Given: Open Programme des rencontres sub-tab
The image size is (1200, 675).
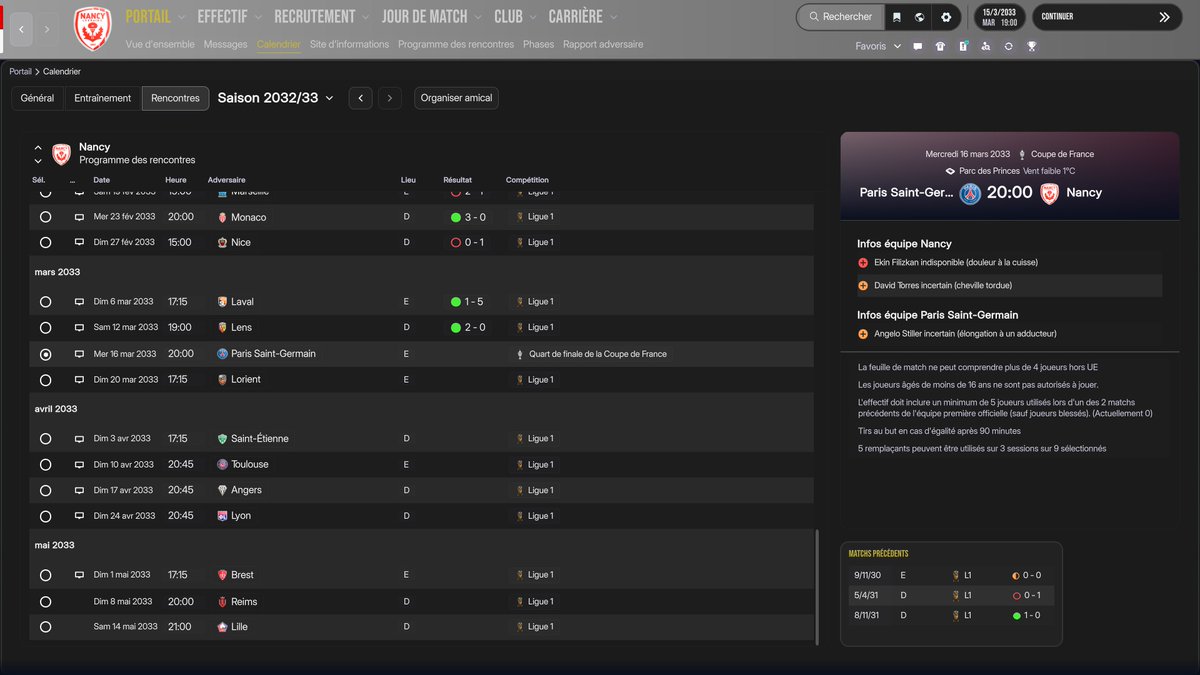Looking at the screenshot, I should [x=456, y=45].
